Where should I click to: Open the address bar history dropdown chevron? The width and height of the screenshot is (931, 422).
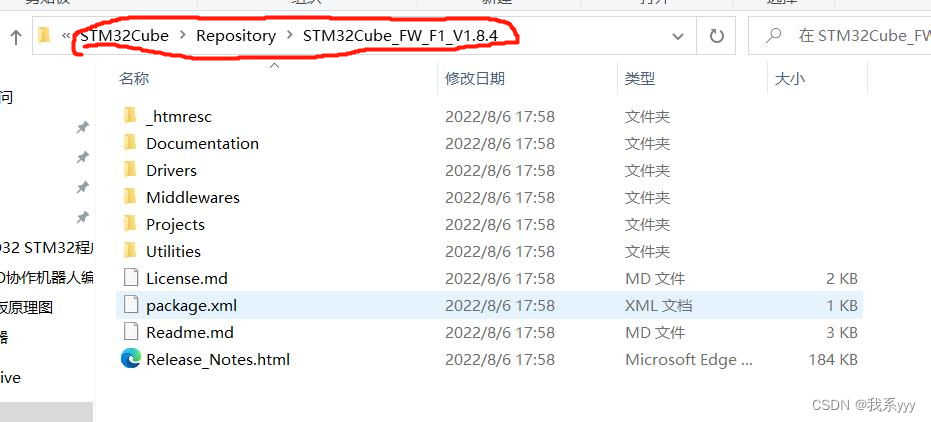[x=677, y=37]
